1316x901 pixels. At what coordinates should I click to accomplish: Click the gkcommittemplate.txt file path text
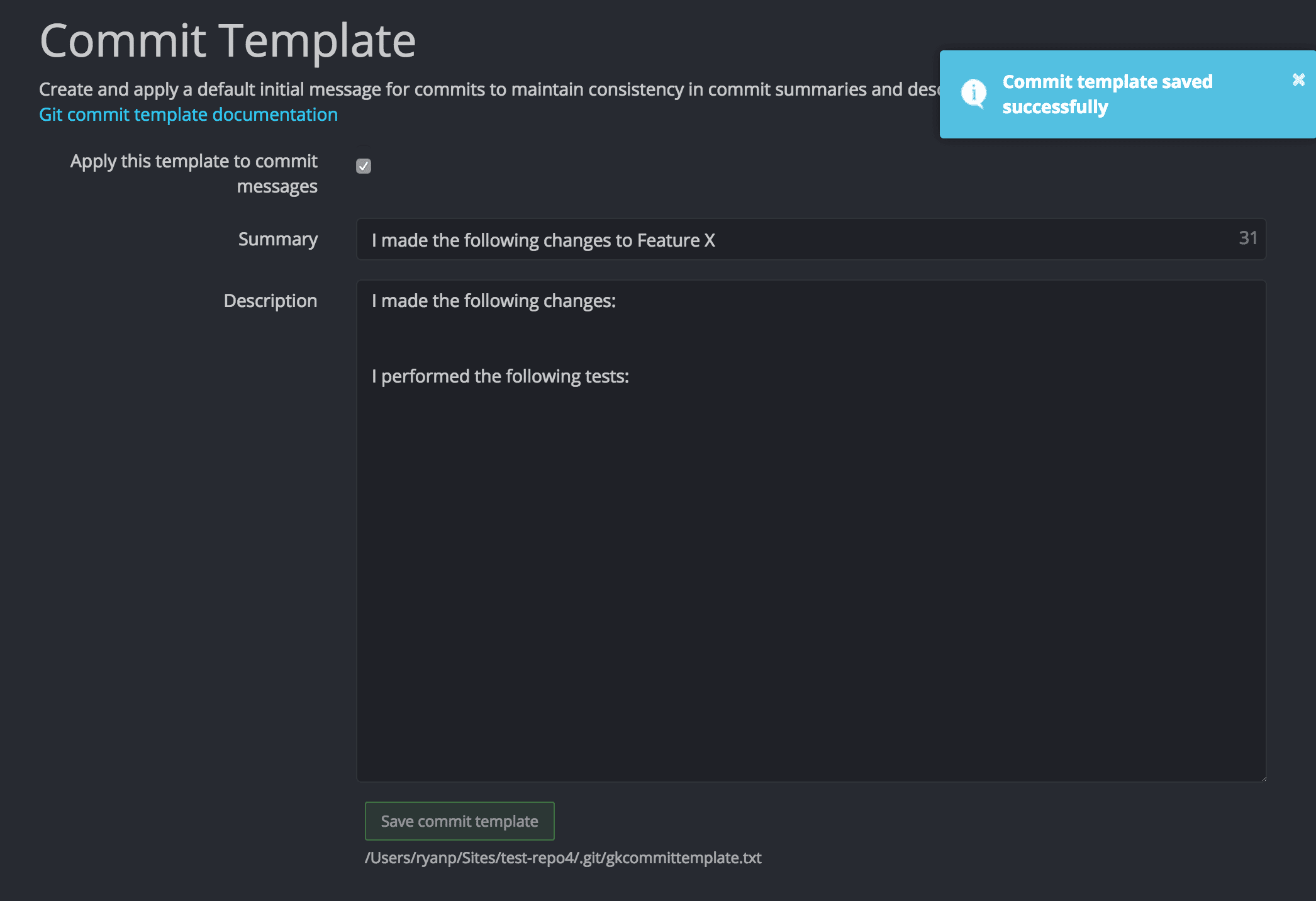[563, 858]
